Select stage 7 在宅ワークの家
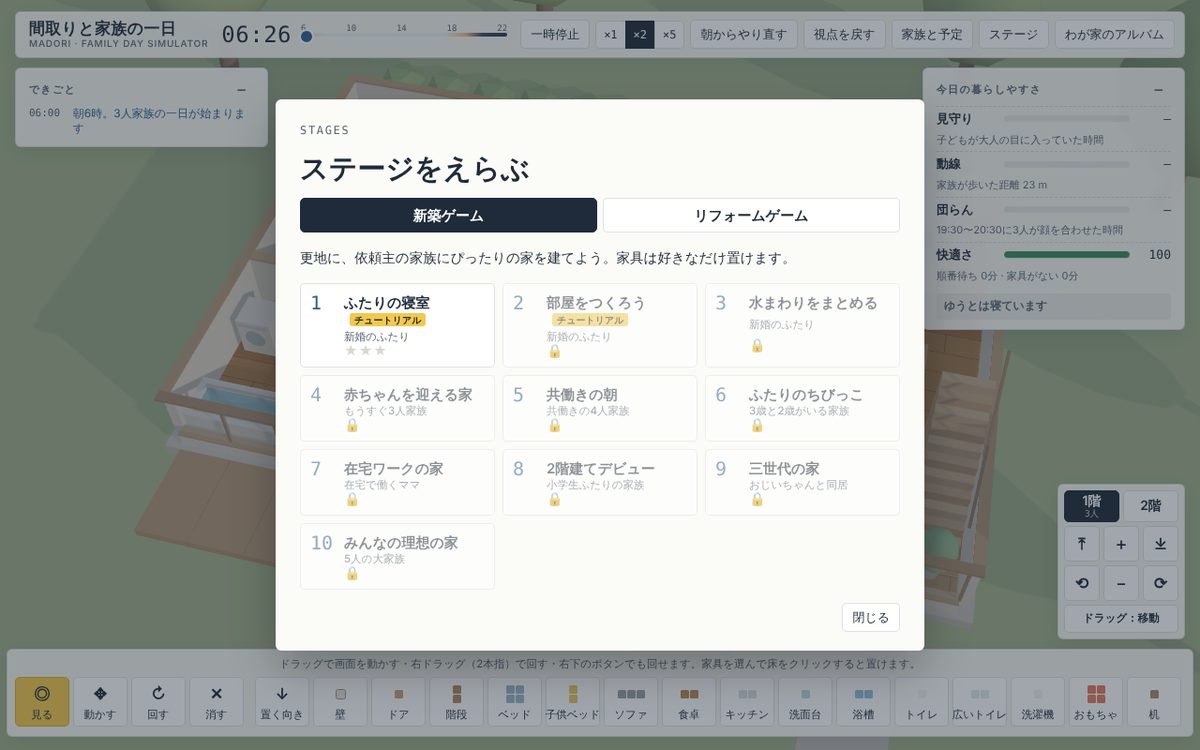The image size is (1200, 750). [x=397, y=482]
